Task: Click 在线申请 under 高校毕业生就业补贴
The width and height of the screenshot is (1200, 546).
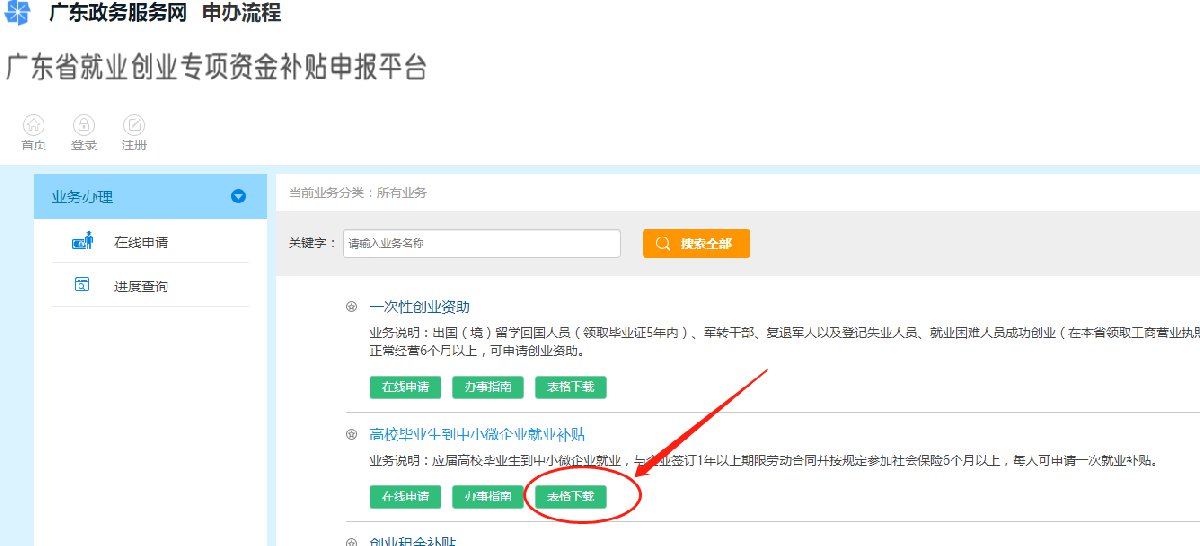Action: (x=405, y=497)
